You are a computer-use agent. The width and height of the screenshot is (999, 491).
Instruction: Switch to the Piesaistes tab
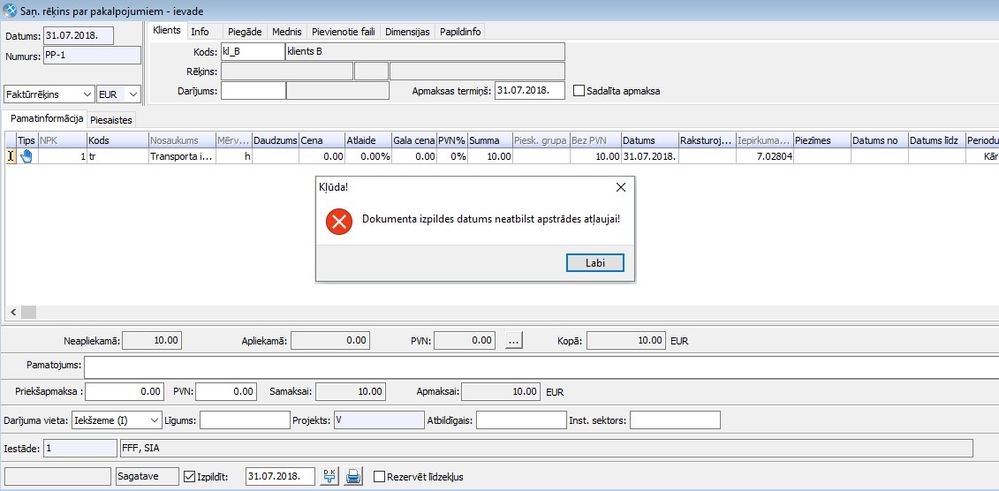[111, 120]
